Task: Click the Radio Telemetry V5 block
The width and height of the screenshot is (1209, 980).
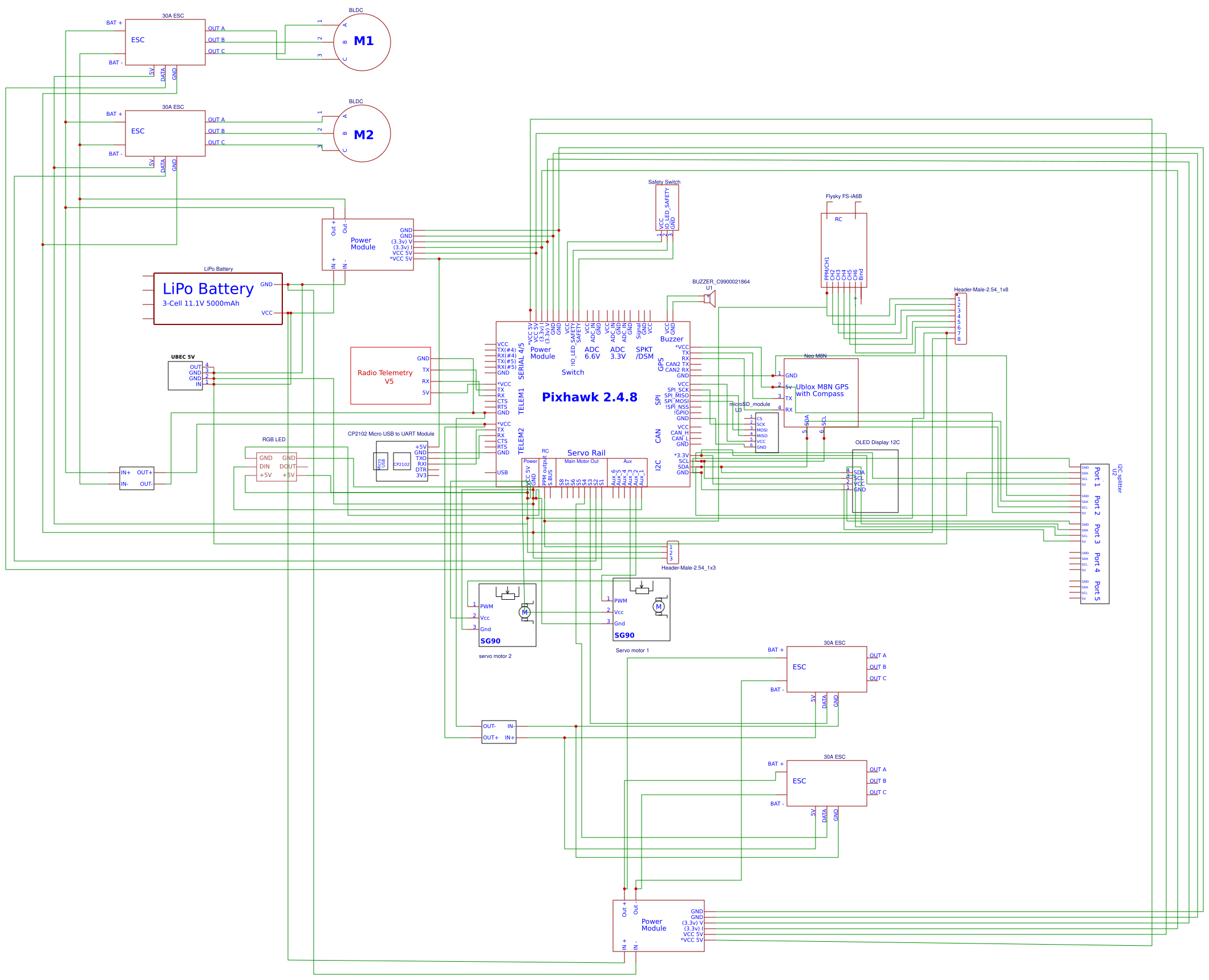Action: coord(391,376)
